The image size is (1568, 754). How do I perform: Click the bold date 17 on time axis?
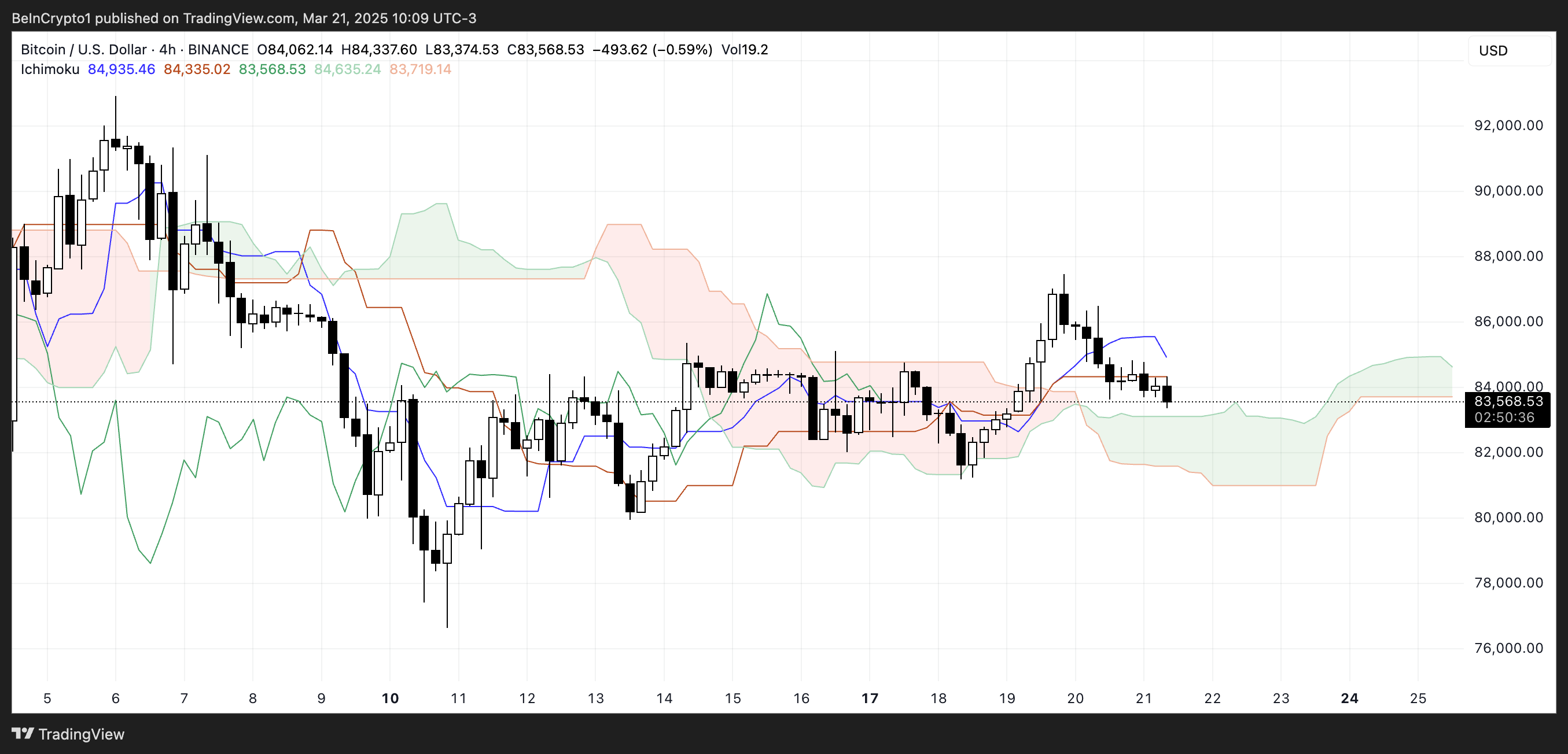[x=870, y=698]
